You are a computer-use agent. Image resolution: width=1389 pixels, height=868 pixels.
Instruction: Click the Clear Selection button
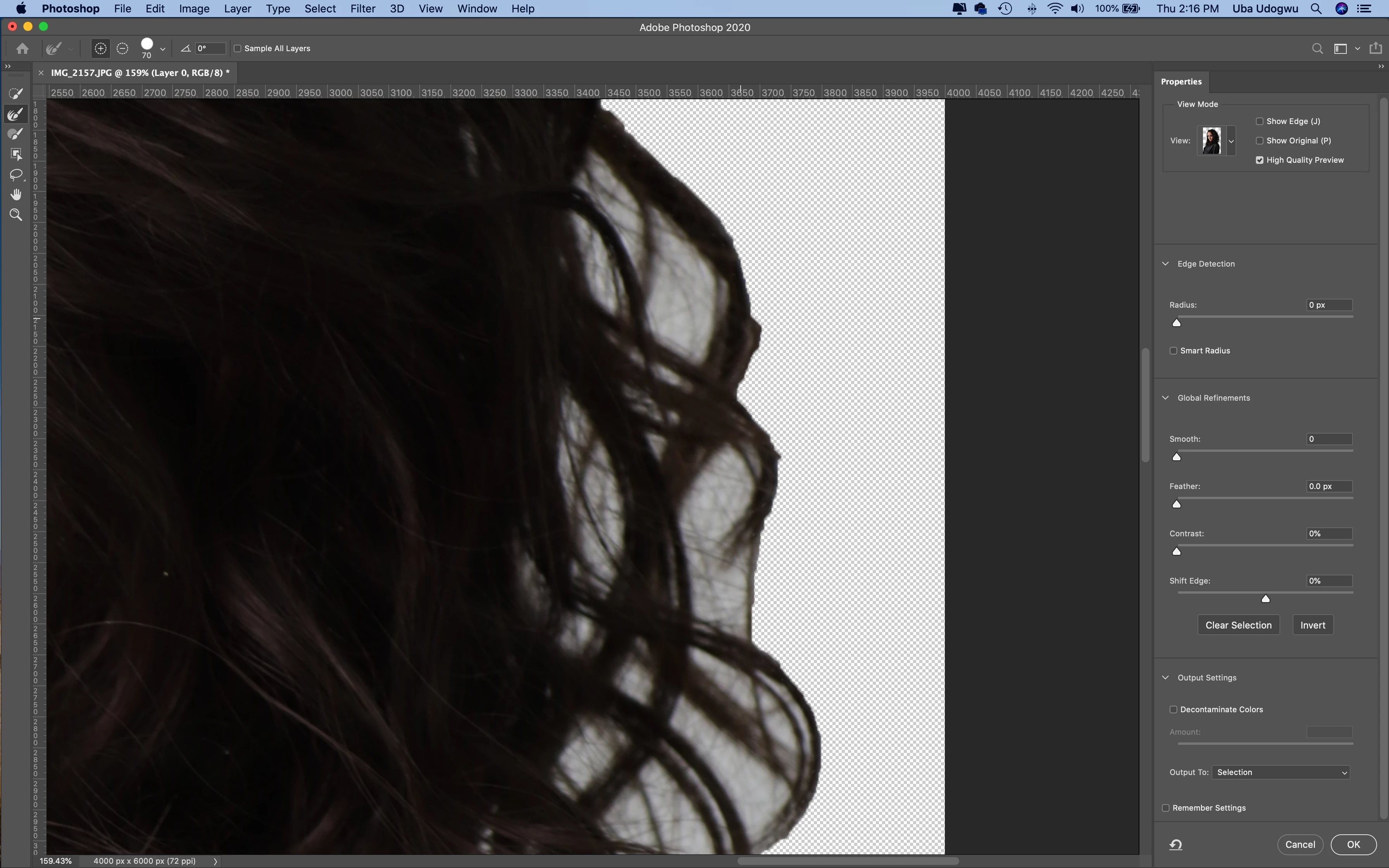(1238, 625)
